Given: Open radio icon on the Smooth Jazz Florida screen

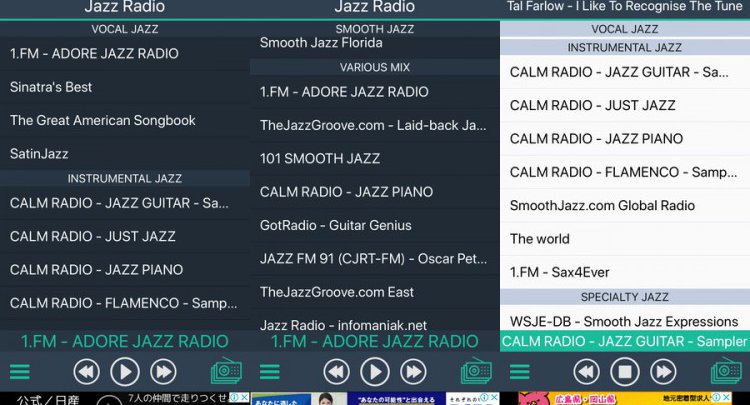Looking at the screenshot, I should tap(476, 371).
